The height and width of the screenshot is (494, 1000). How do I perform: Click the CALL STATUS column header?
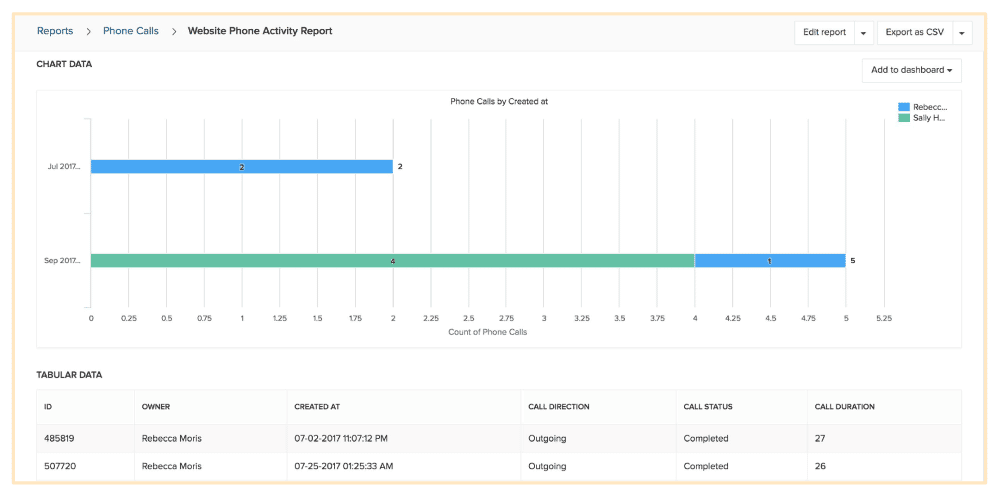point(709,407)
